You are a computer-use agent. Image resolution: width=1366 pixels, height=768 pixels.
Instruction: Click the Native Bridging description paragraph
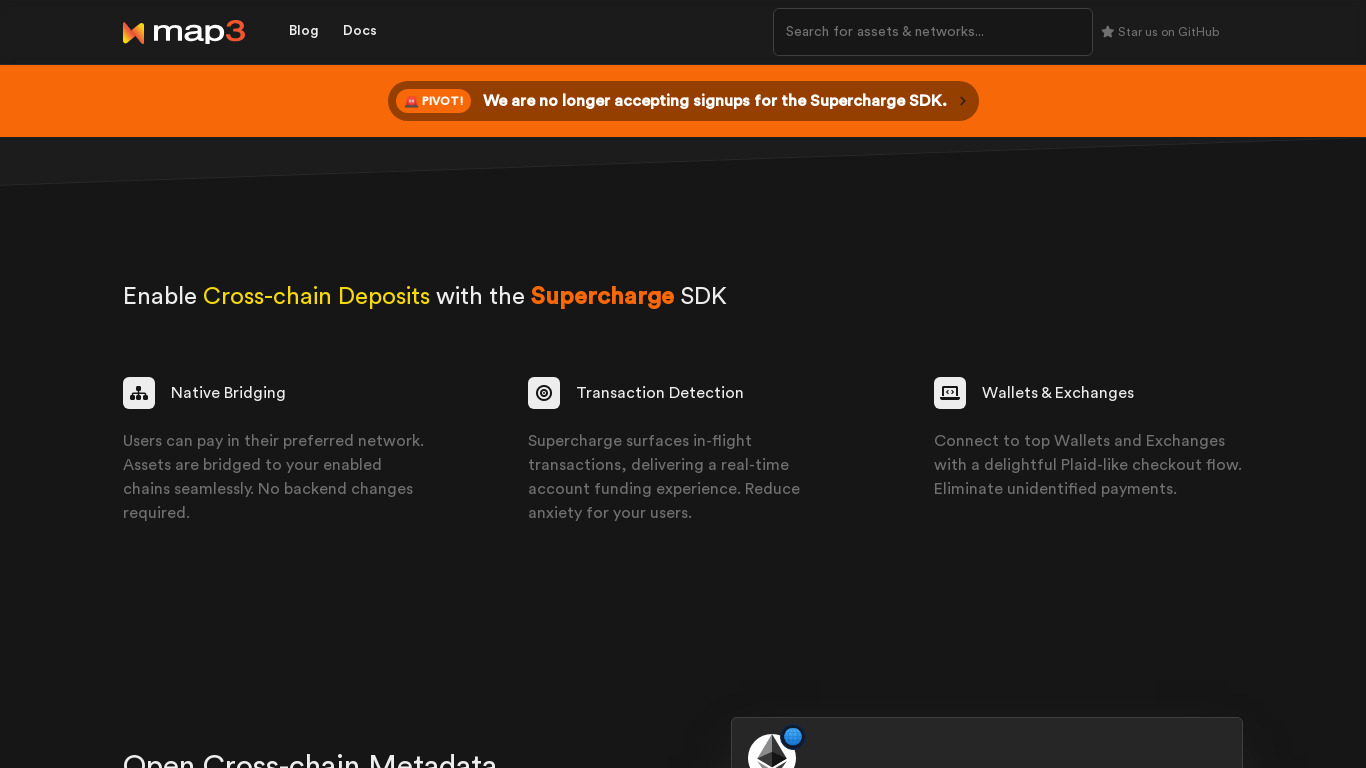(x=274, y=477)
